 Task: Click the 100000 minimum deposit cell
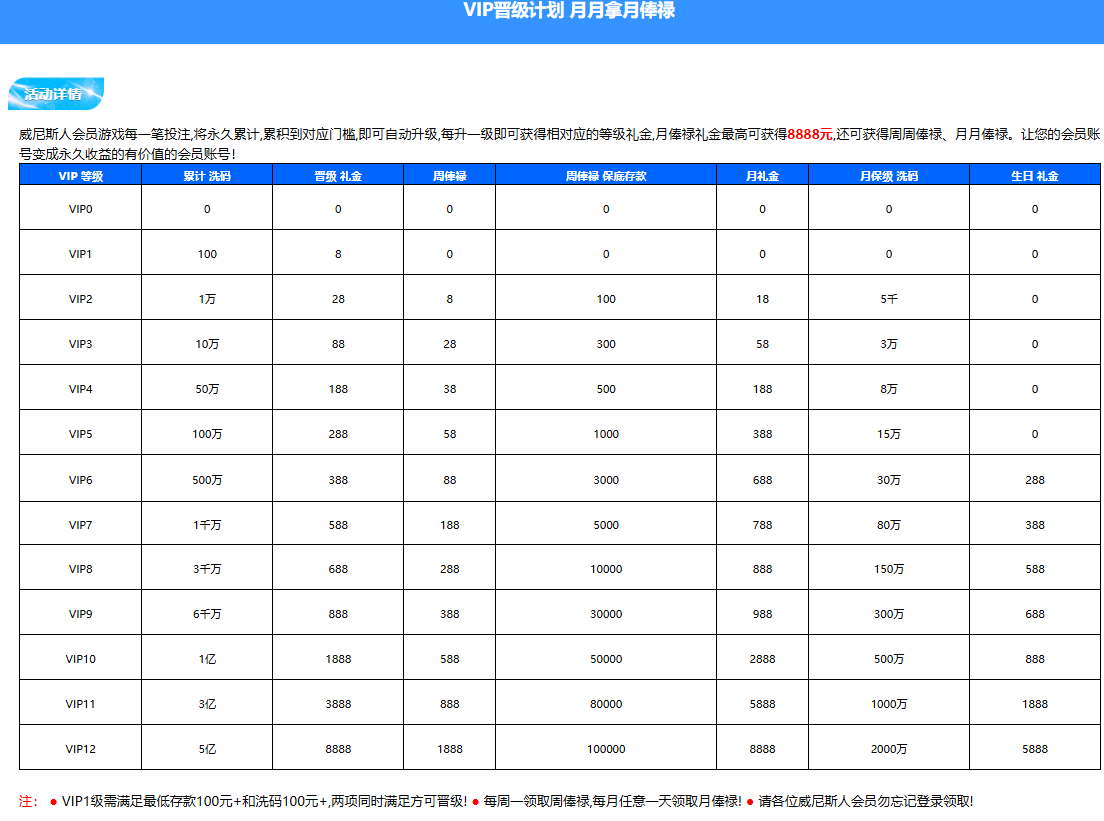click(606, 748)
